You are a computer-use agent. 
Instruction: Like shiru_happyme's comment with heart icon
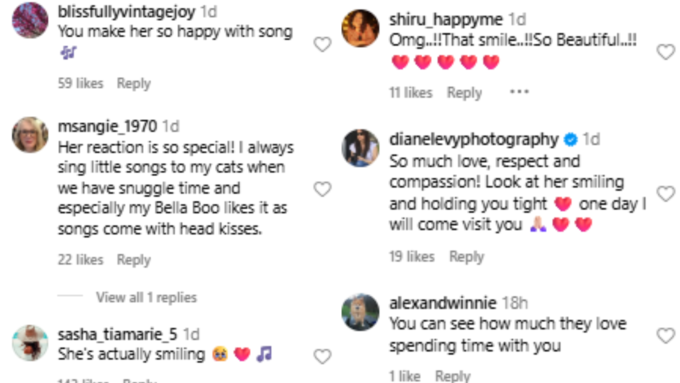666,52
